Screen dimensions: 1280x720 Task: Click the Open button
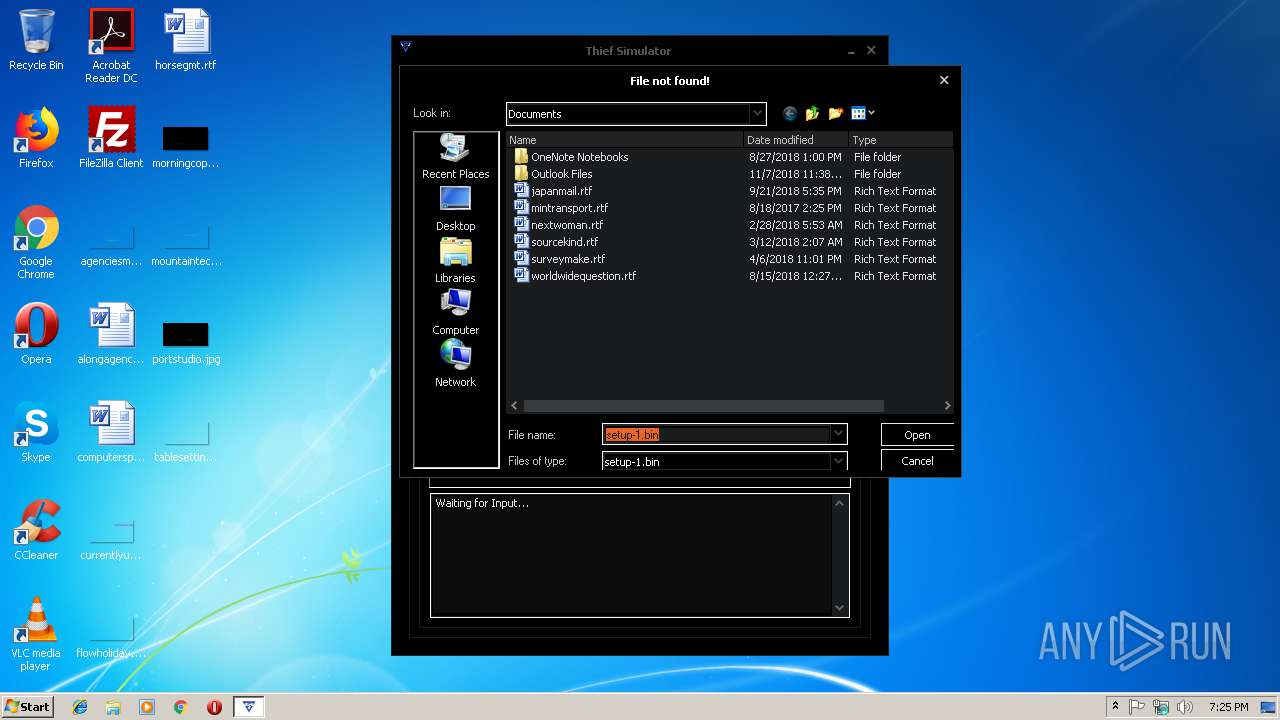917,435
